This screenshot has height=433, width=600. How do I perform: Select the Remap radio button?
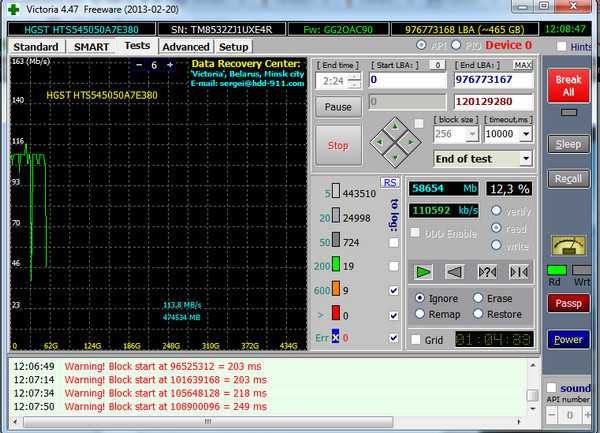pos(420,314)
